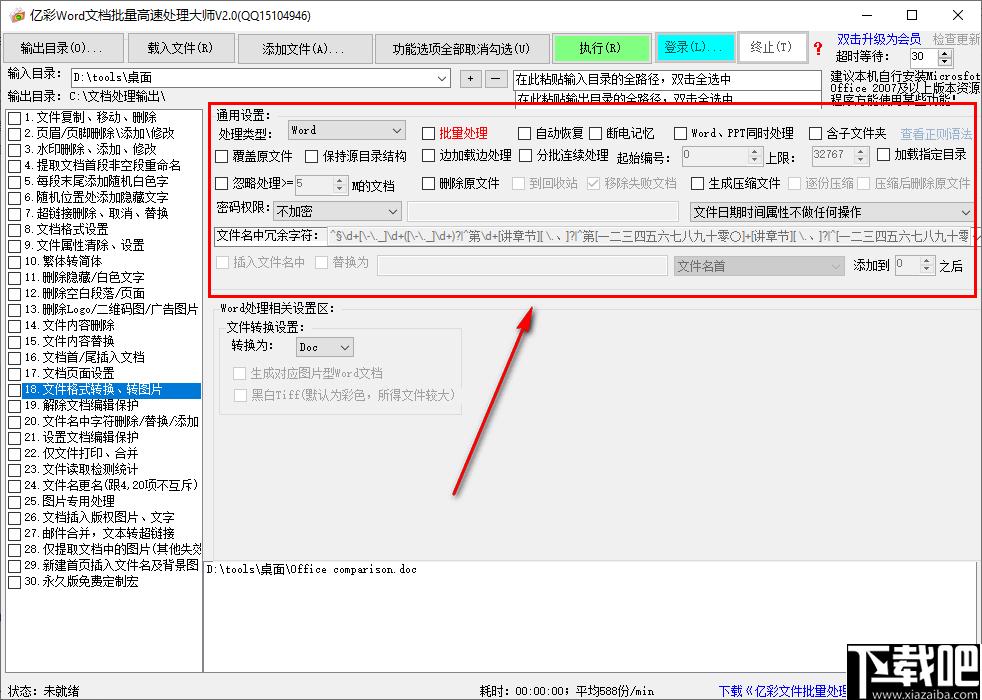
Task: Check the 生成压缩文件 option
Action: [x=697, y=183]
